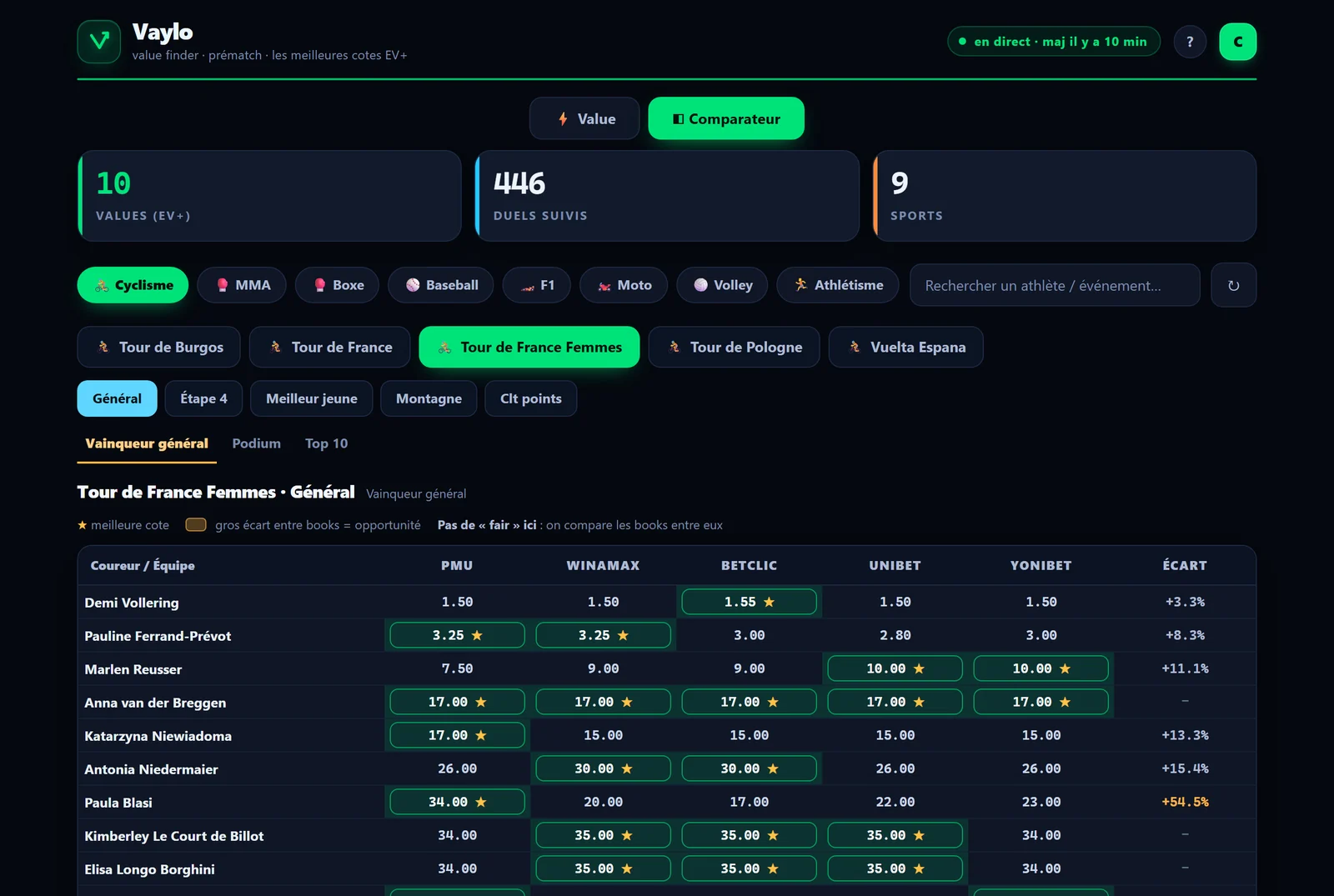Click the +54.5% écart value

pos(1185,802)
